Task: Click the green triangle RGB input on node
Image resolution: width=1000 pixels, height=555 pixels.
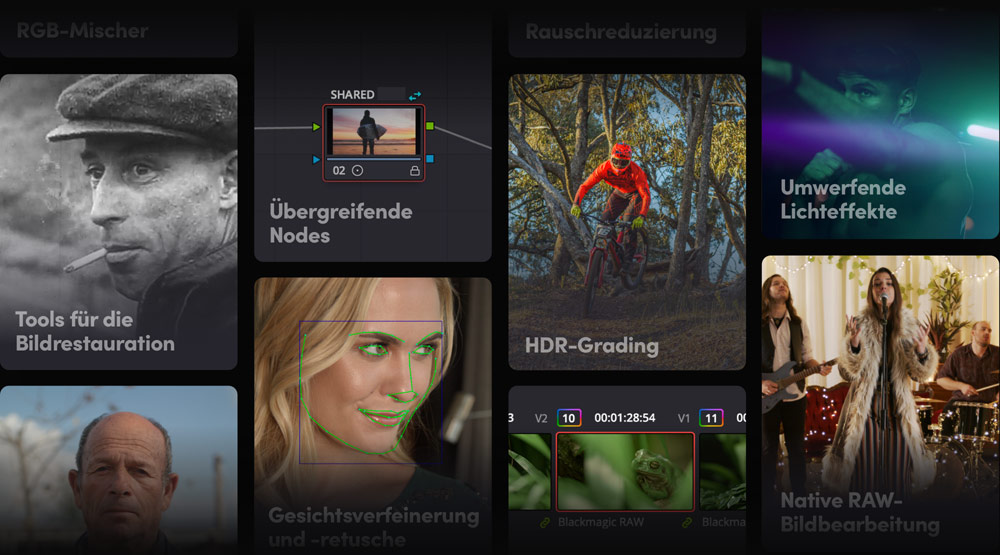Action: tap(316, 127)
